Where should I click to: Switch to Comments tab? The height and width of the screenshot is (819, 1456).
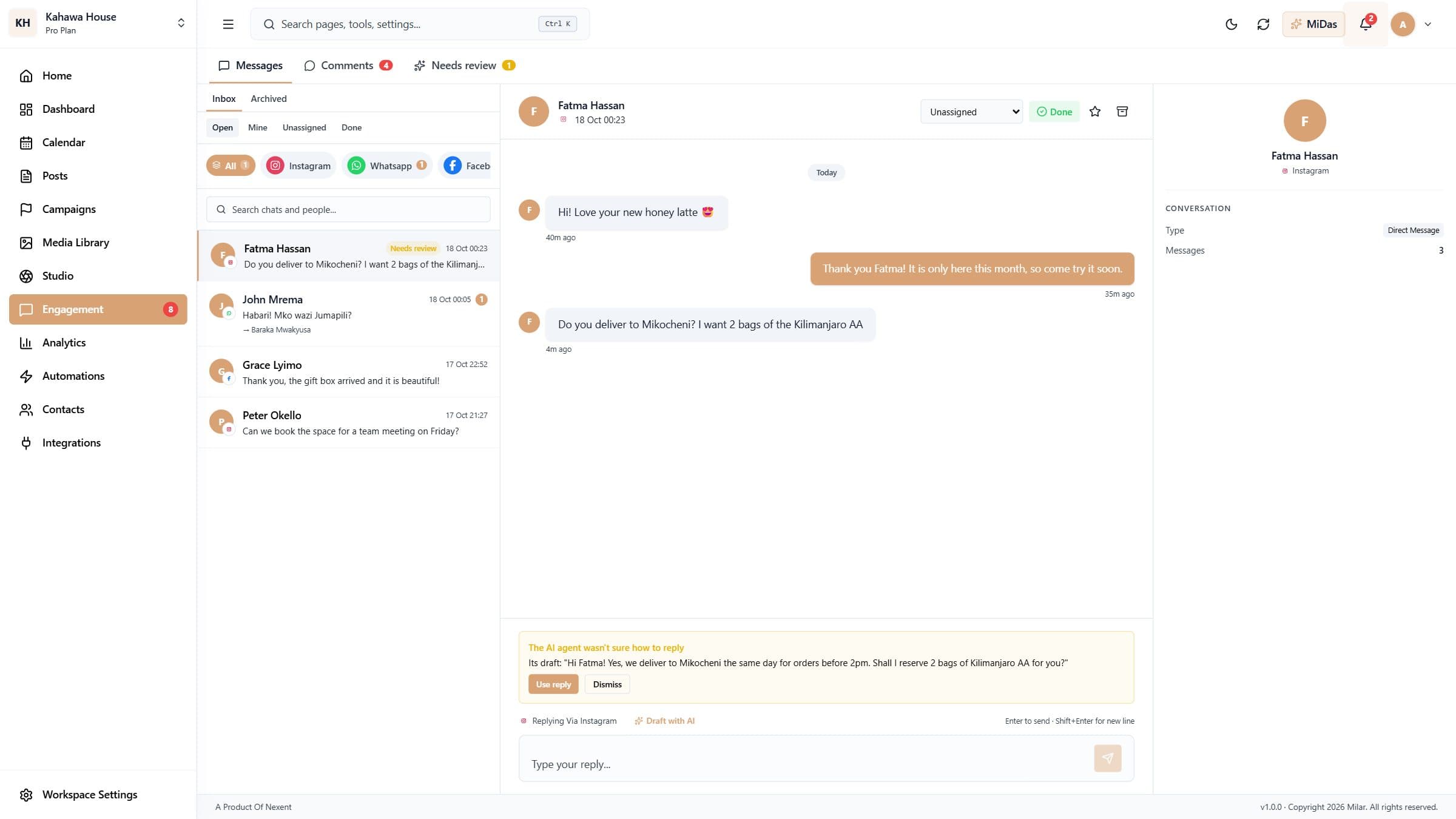coord(348,66)
